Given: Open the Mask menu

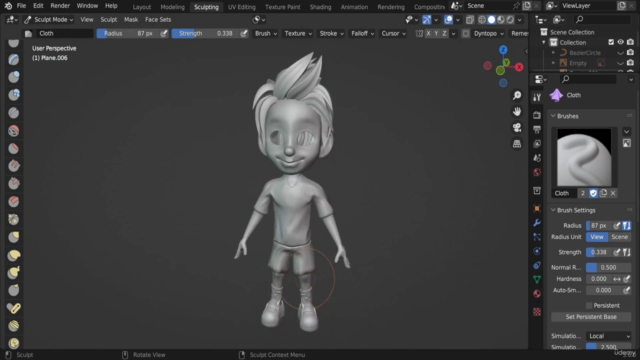Looking at the screenshot, I should pos(131,20).
